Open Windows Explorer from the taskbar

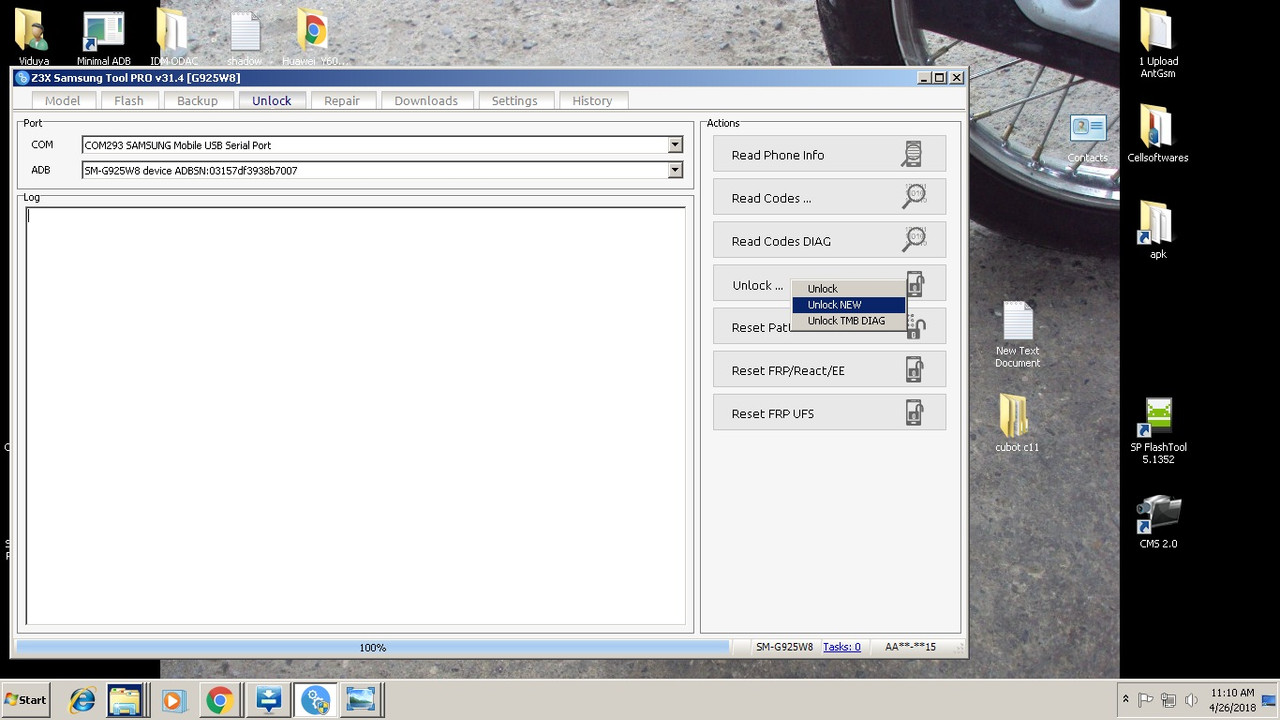coord(126,700)
